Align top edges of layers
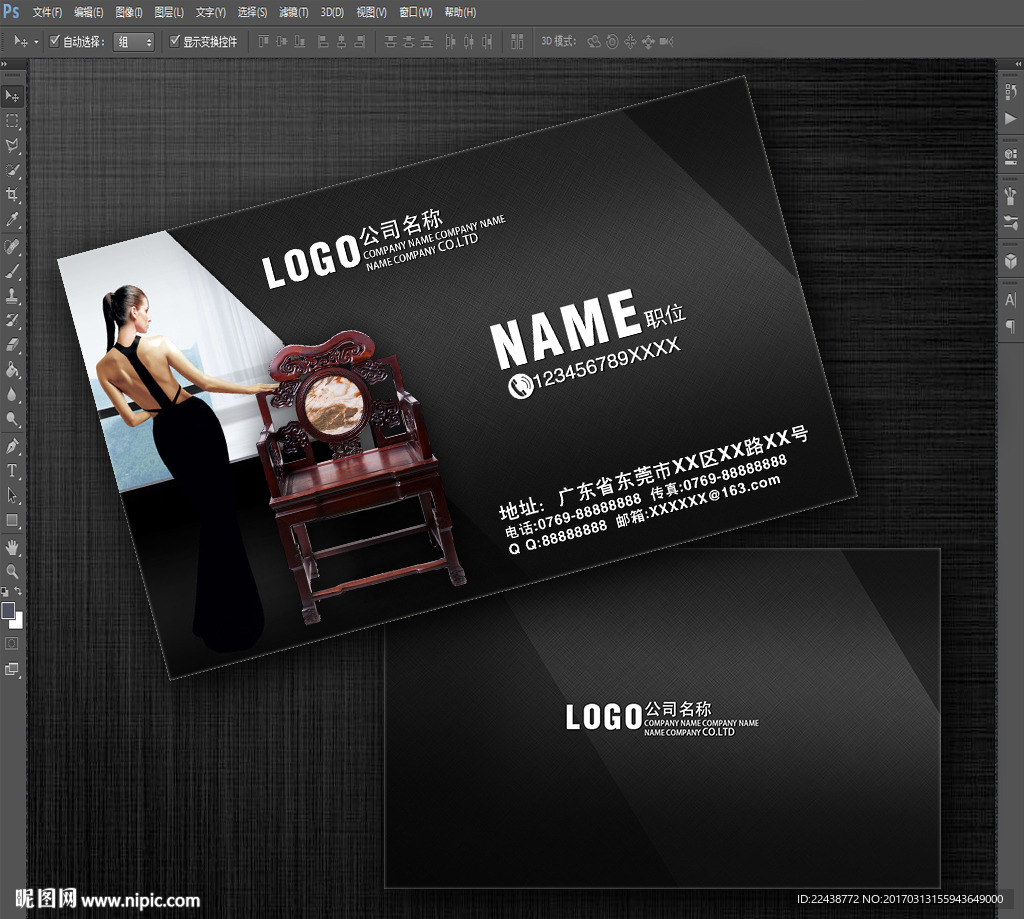The image size is (1024, 919). [x=263, y=42]
